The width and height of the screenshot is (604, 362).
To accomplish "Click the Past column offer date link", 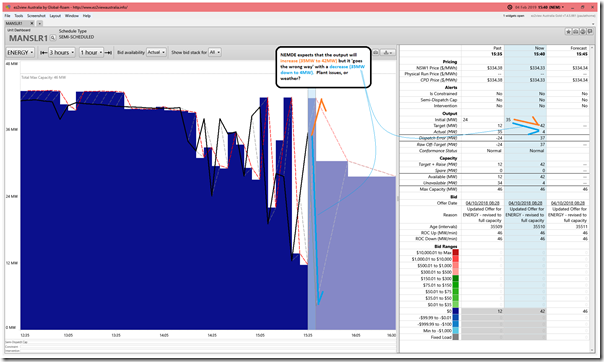I will [483, 203].
